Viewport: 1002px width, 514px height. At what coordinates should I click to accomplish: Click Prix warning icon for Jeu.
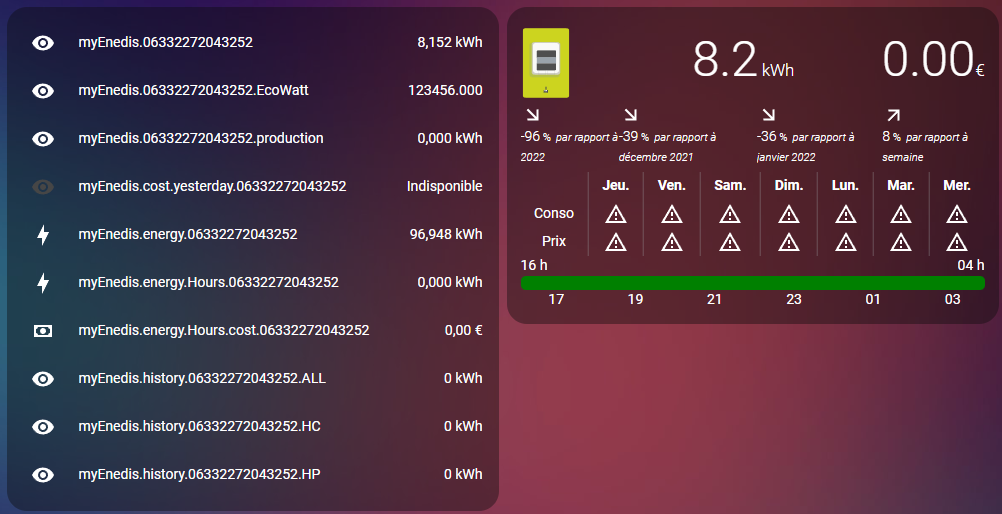[x=615, y=242]
